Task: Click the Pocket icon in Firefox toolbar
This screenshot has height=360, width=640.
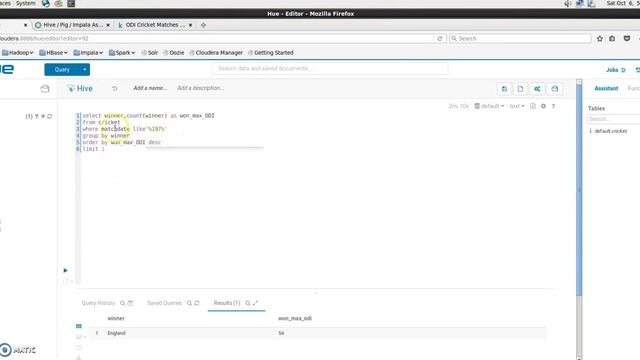Action: click(x=627, y=38)
